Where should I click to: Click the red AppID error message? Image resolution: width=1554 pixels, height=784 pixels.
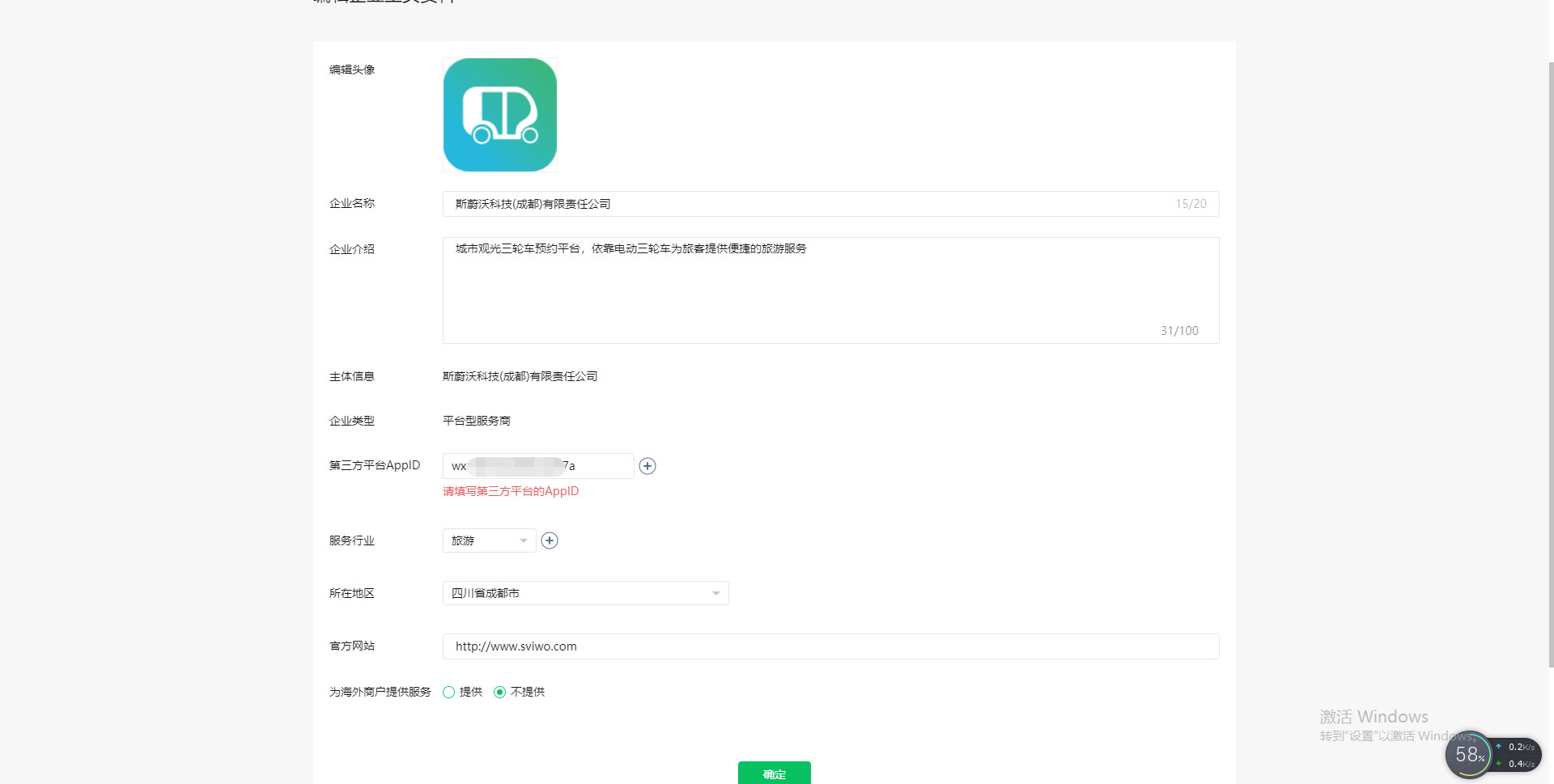(x=511, y=491)
